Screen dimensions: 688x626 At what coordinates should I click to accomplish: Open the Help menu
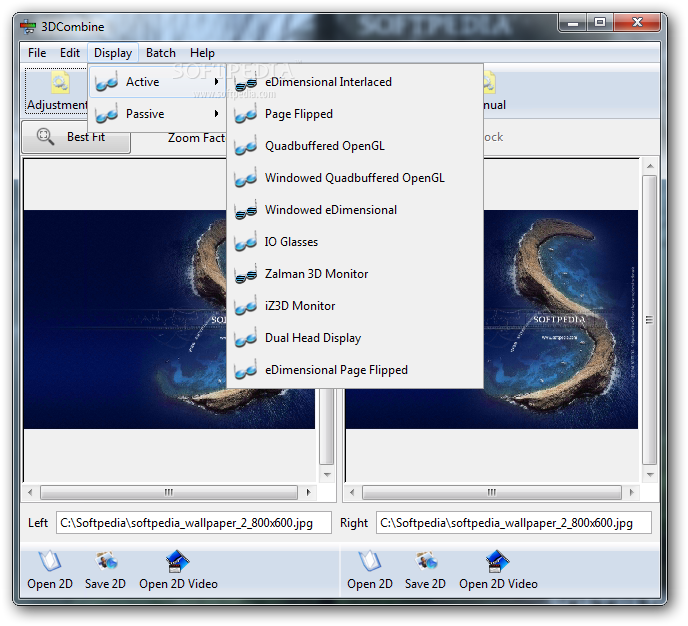click(202, 53)
